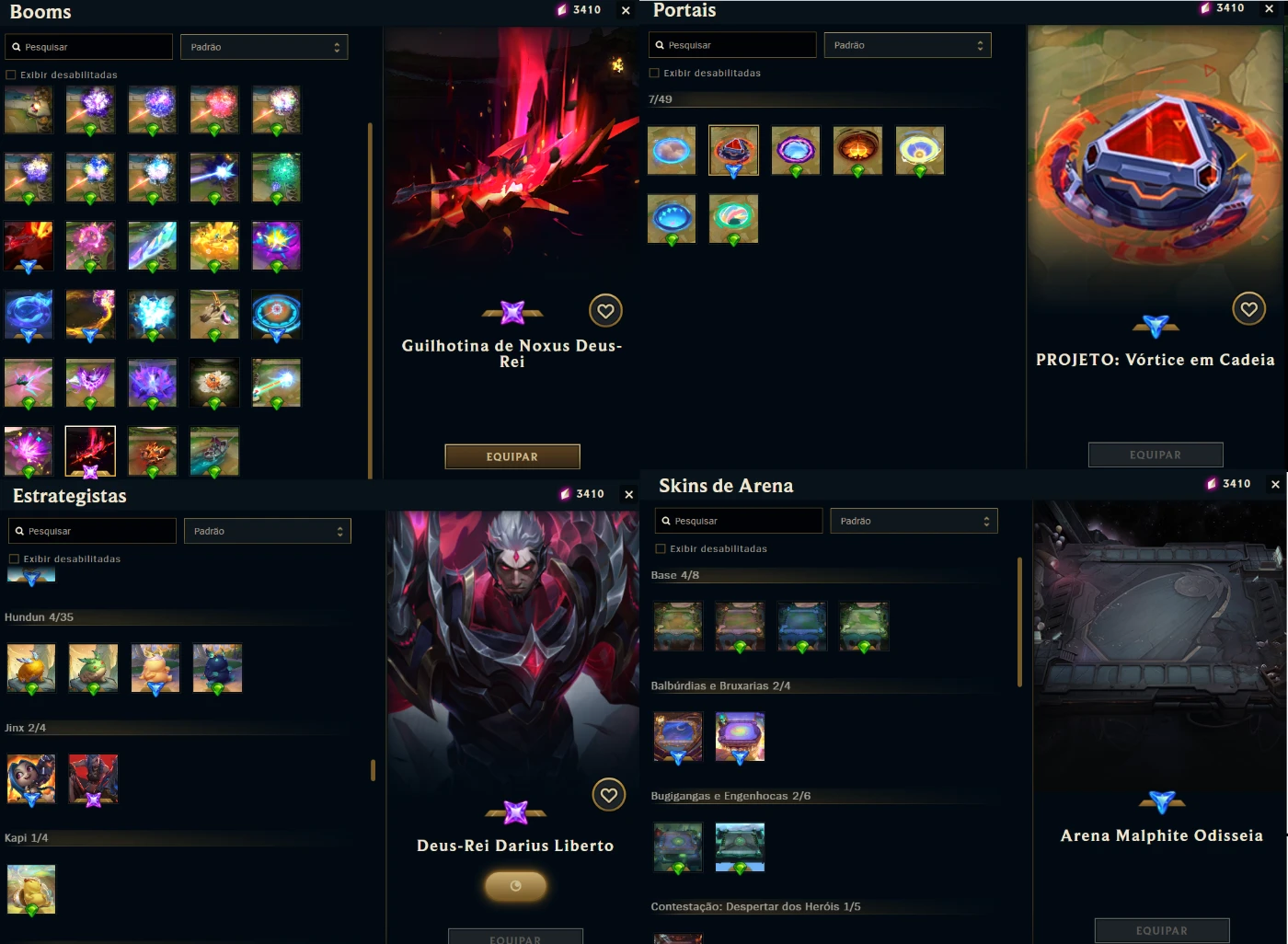This screenshot has width=1288, height=944.
Task: Favorite PROJETO: Vórtice em Cadeia with heart
Action: click(1248, 309)
